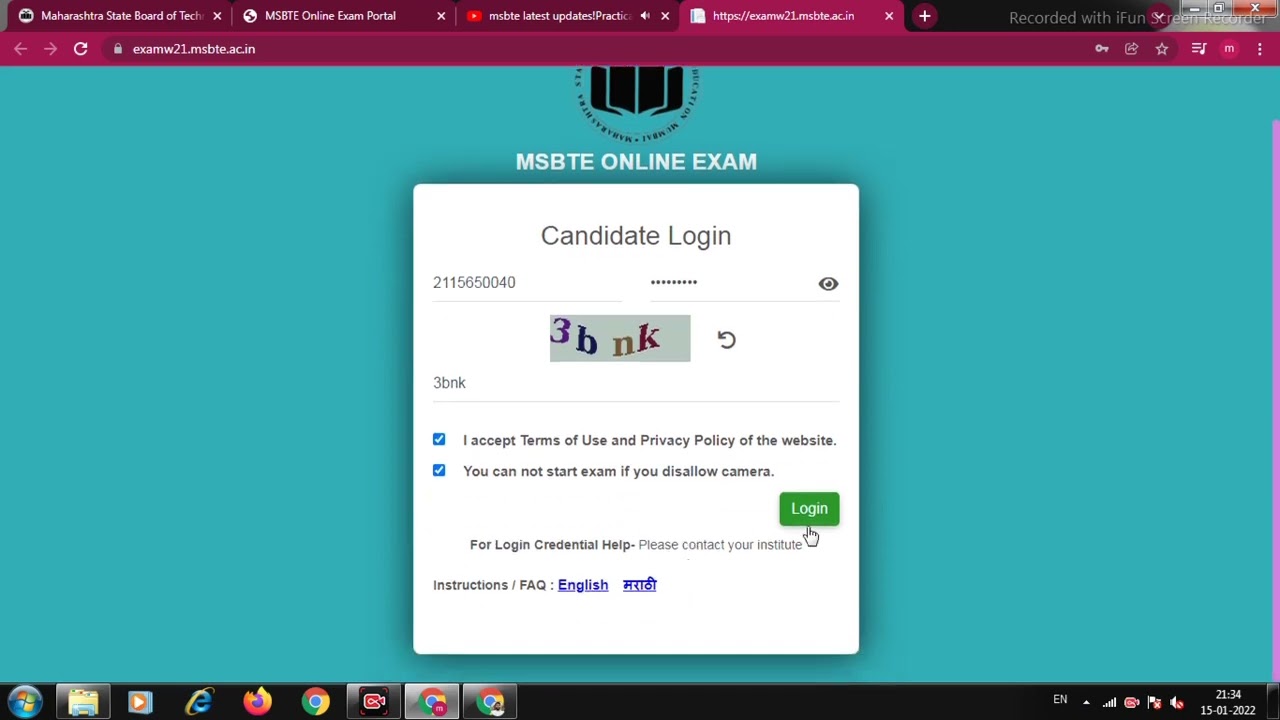This screenshot has width=1280, height=720.
Task: Close the examw21.msbte.ac.in tab
Action: [889, 16]
